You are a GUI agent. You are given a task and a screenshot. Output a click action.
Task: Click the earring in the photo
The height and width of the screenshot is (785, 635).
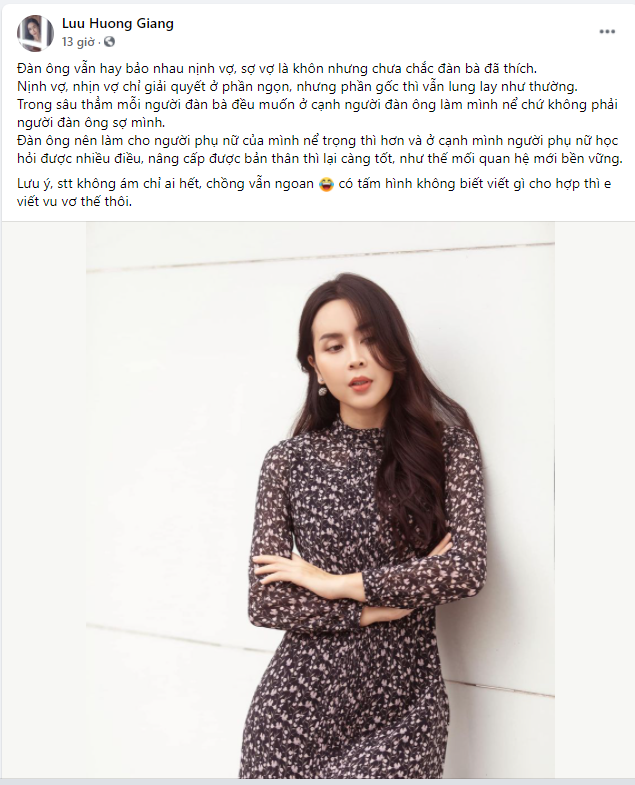(x=323, y=390)
